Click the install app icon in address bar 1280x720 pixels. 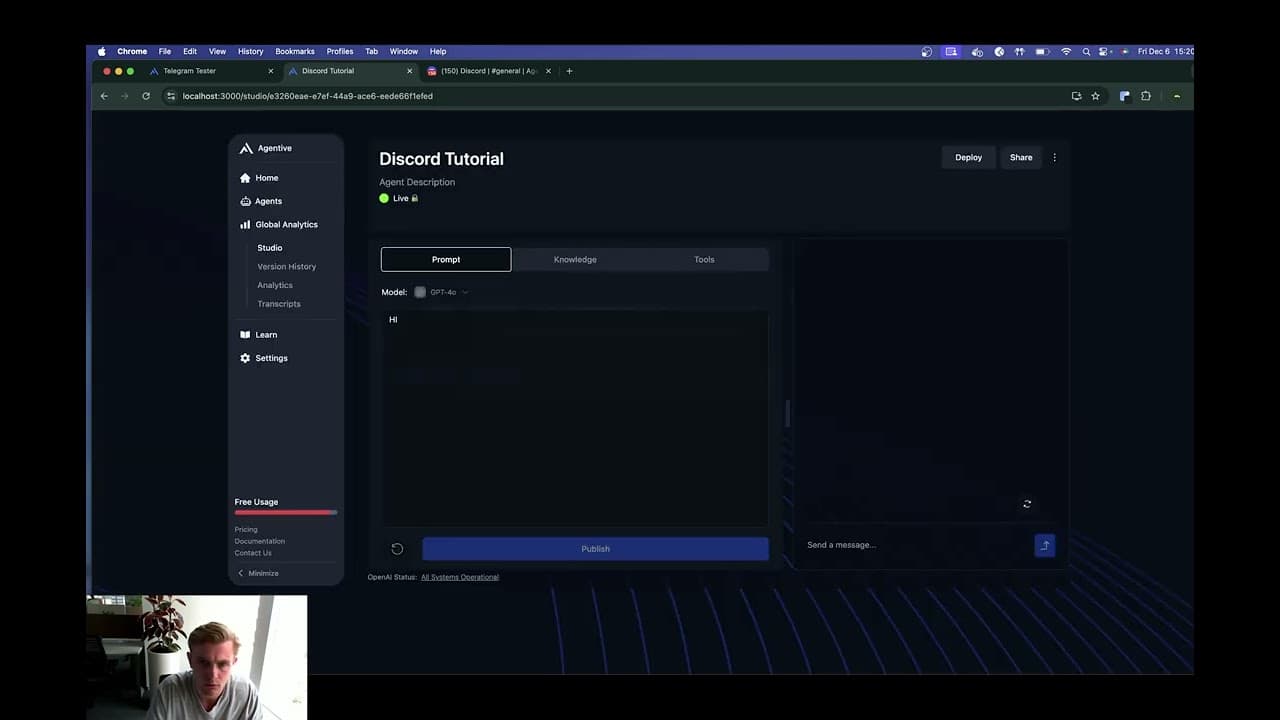(1076, 96)
